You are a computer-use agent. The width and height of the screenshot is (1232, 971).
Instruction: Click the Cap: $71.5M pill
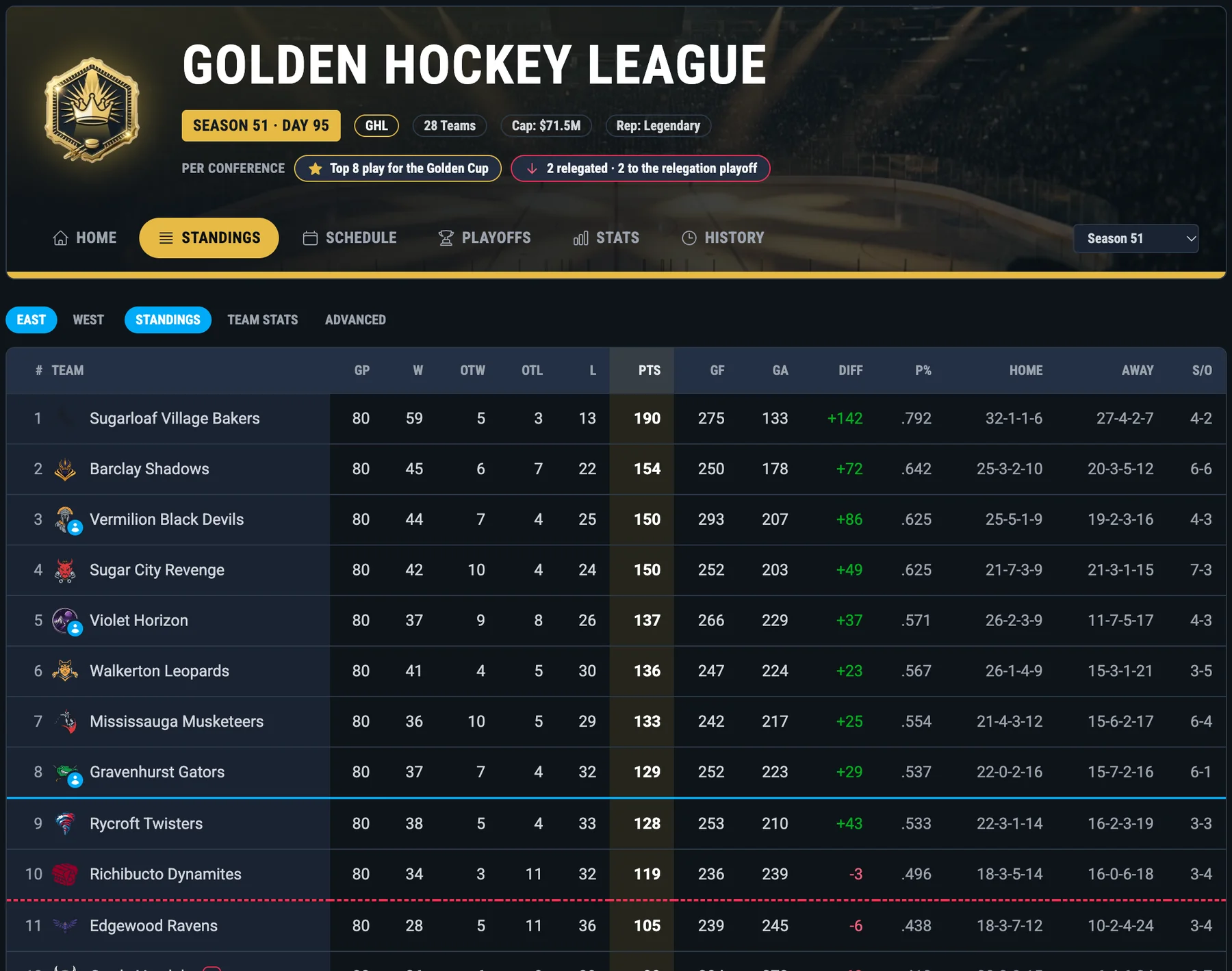(546, 126)
